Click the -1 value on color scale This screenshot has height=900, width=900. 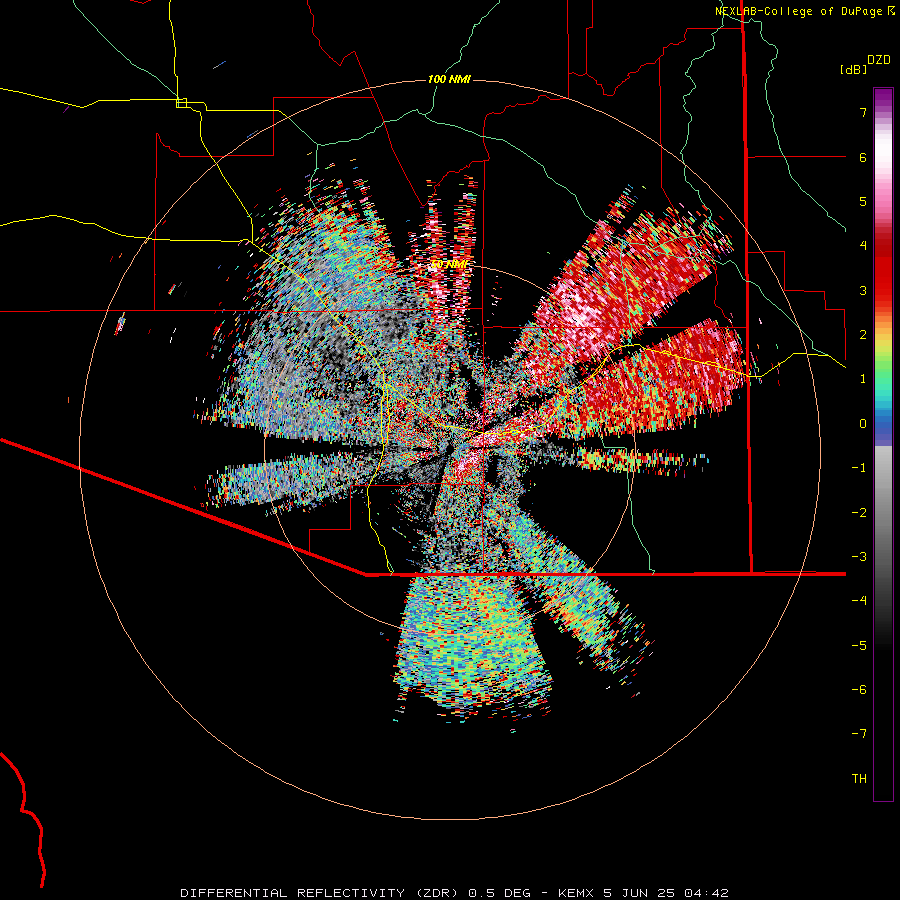859,468
